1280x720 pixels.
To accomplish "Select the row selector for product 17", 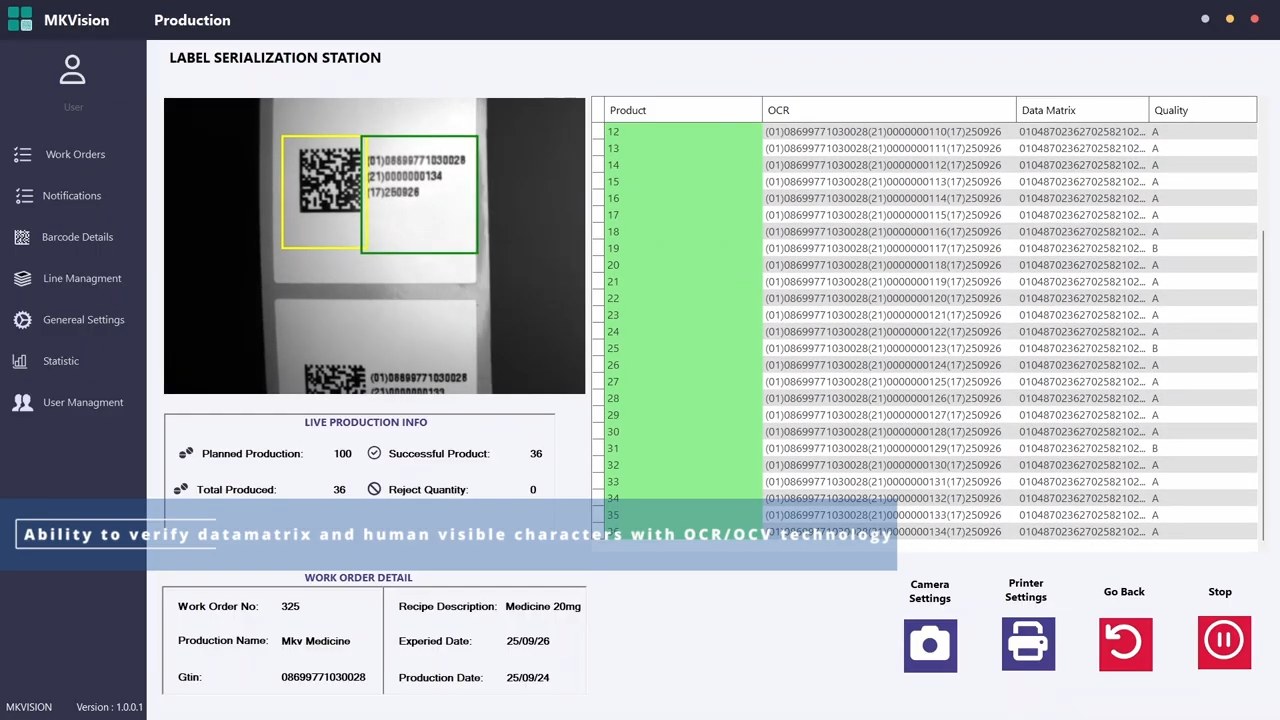I will pyautogui.click(x=598, y=215).
